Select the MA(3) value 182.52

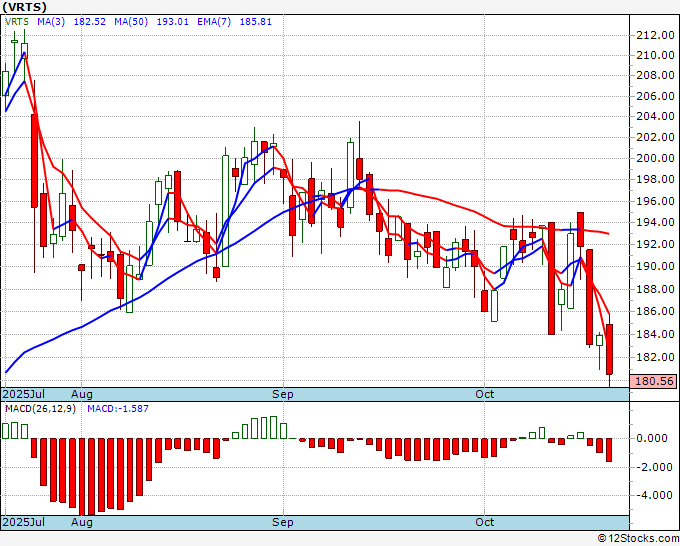[x=90, y=22]
